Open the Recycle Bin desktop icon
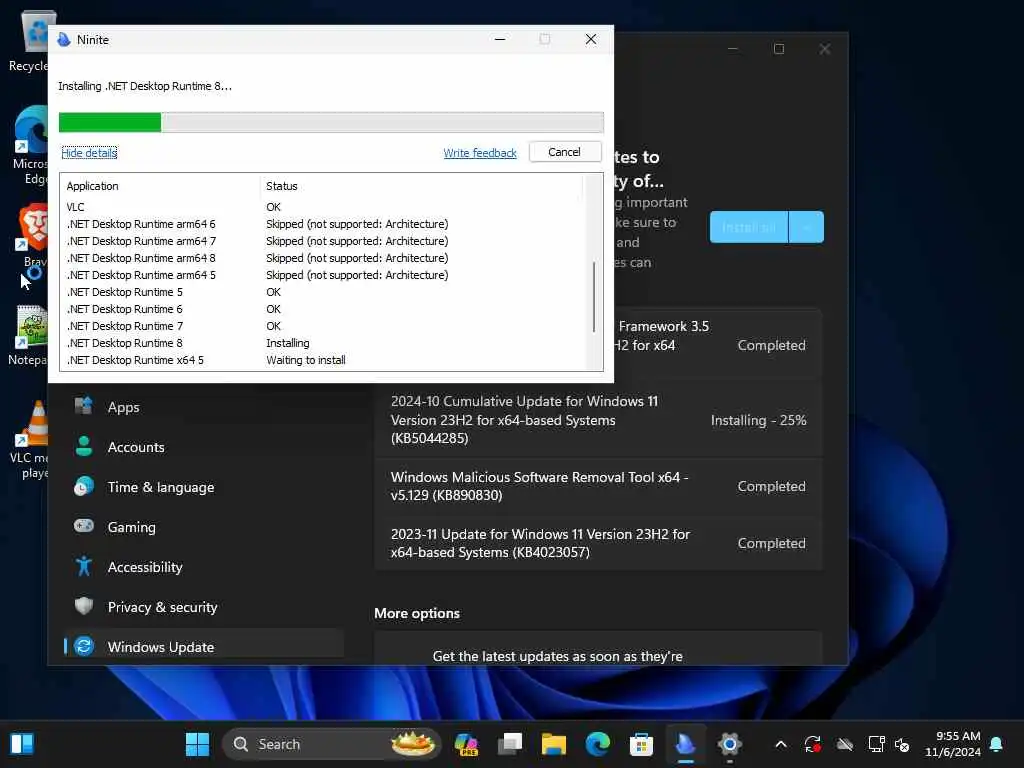The image size is (1024, 768). point(29,42)
